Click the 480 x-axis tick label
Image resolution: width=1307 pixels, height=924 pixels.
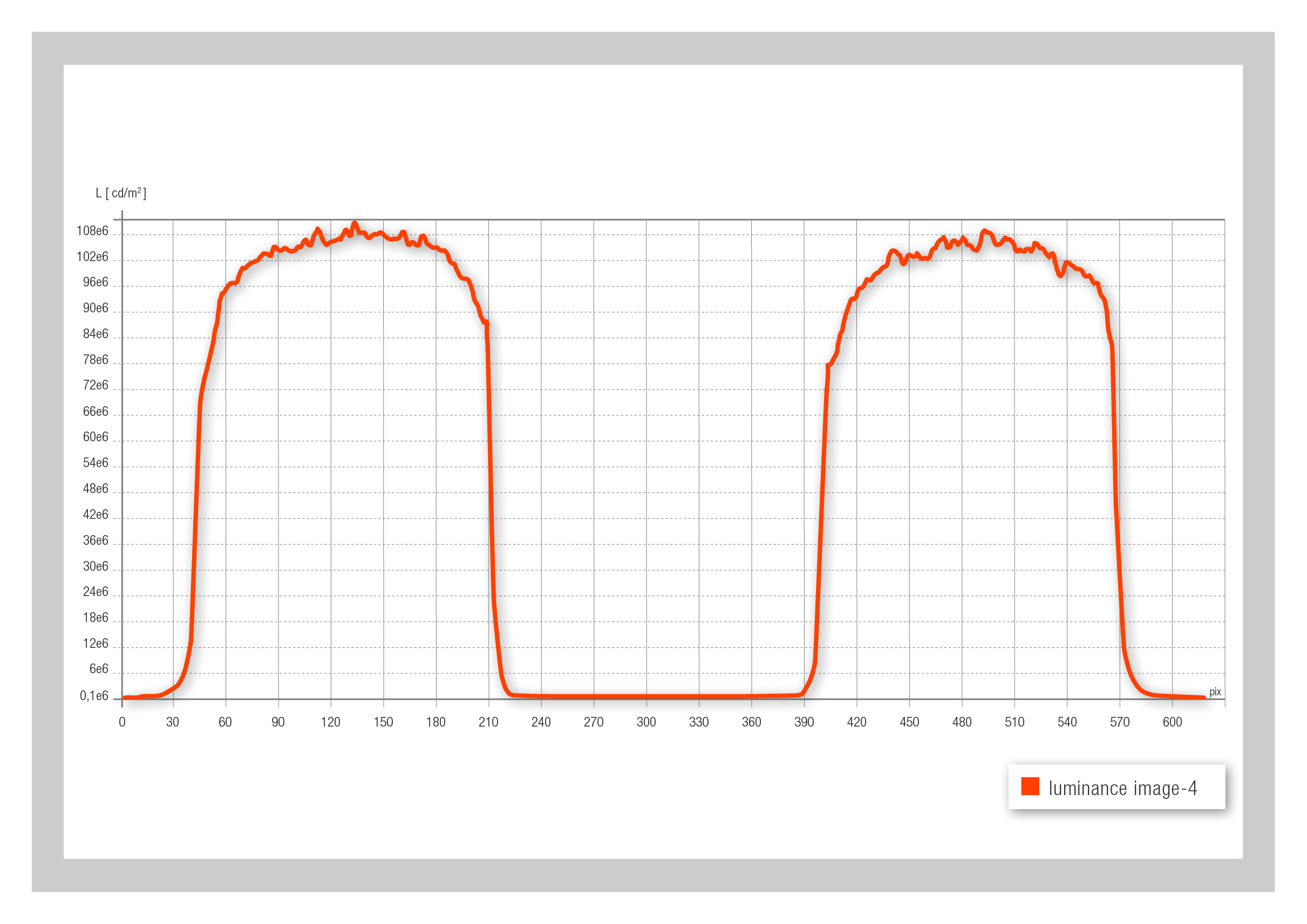(962, 722)
